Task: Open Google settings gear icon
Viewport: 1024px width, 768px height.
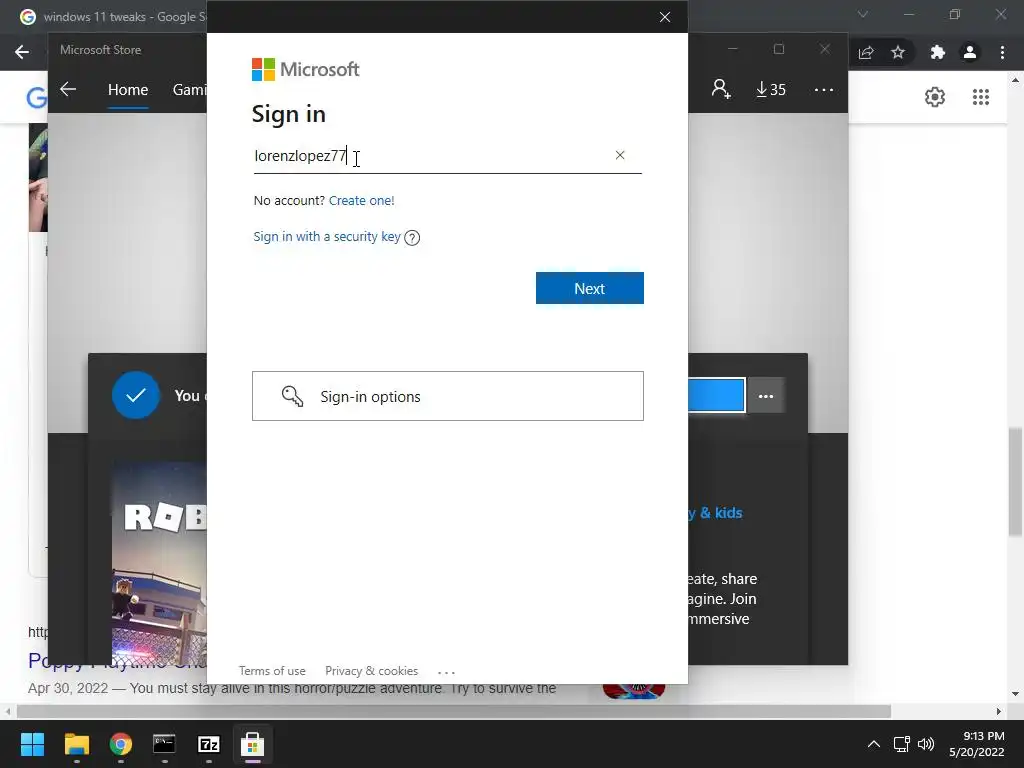Action: pyautogui.click(x=935, y=97)
